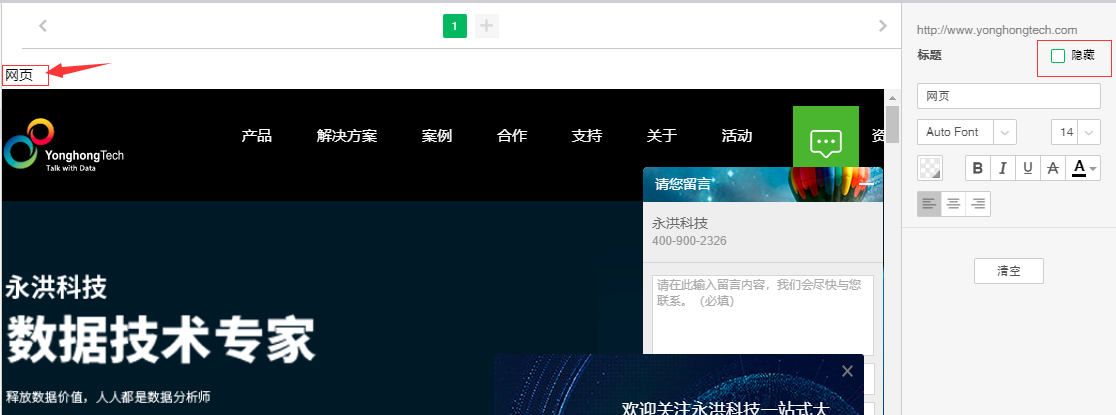Image resolution: width=1116 pixels, height=415 pixels.
Task: Open the font color dropdown arrow
Action: click(x=1093, y=168)
